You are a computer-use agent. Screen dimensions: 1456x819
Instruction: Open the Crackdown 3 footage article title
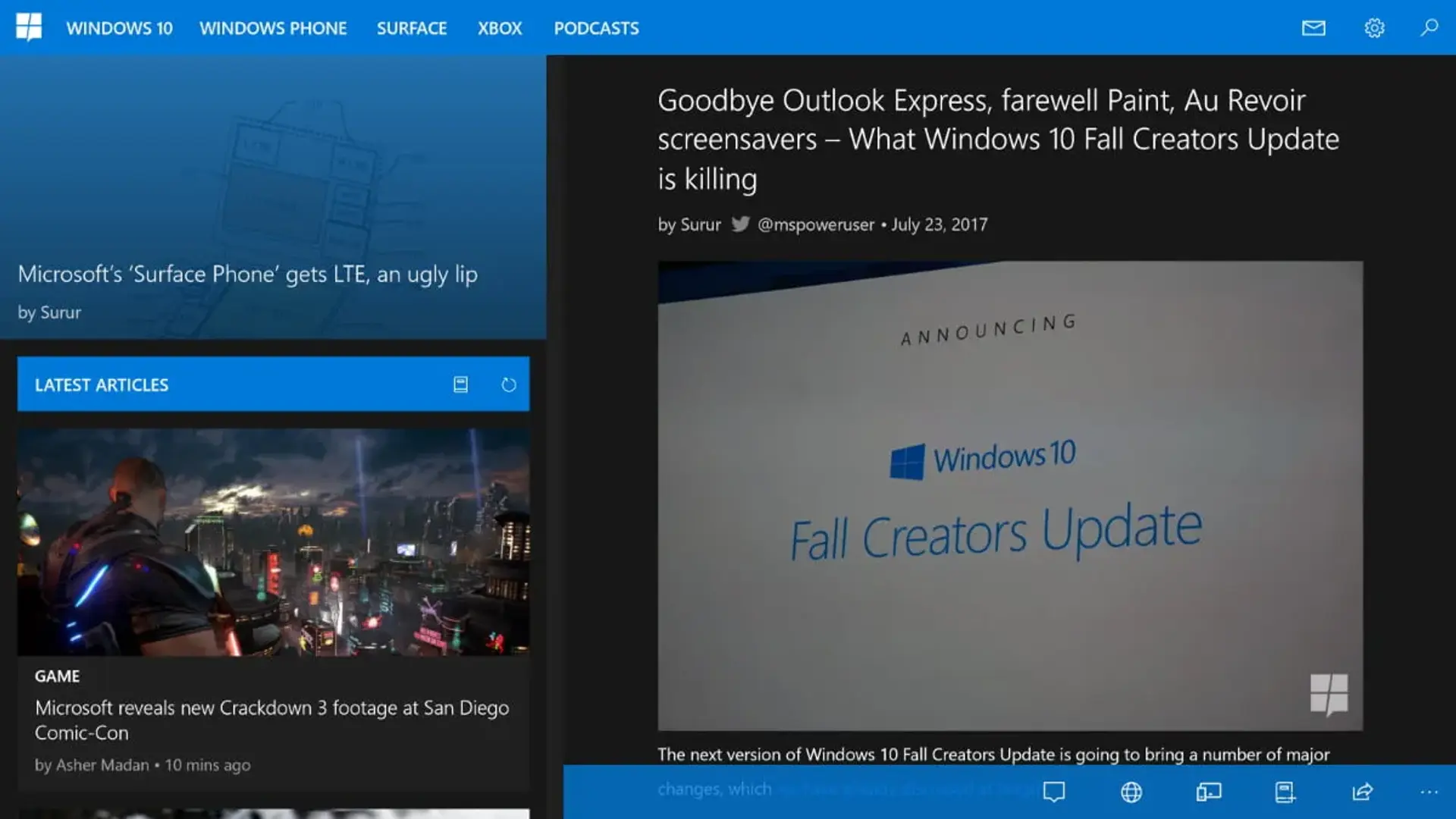(272, 720)
